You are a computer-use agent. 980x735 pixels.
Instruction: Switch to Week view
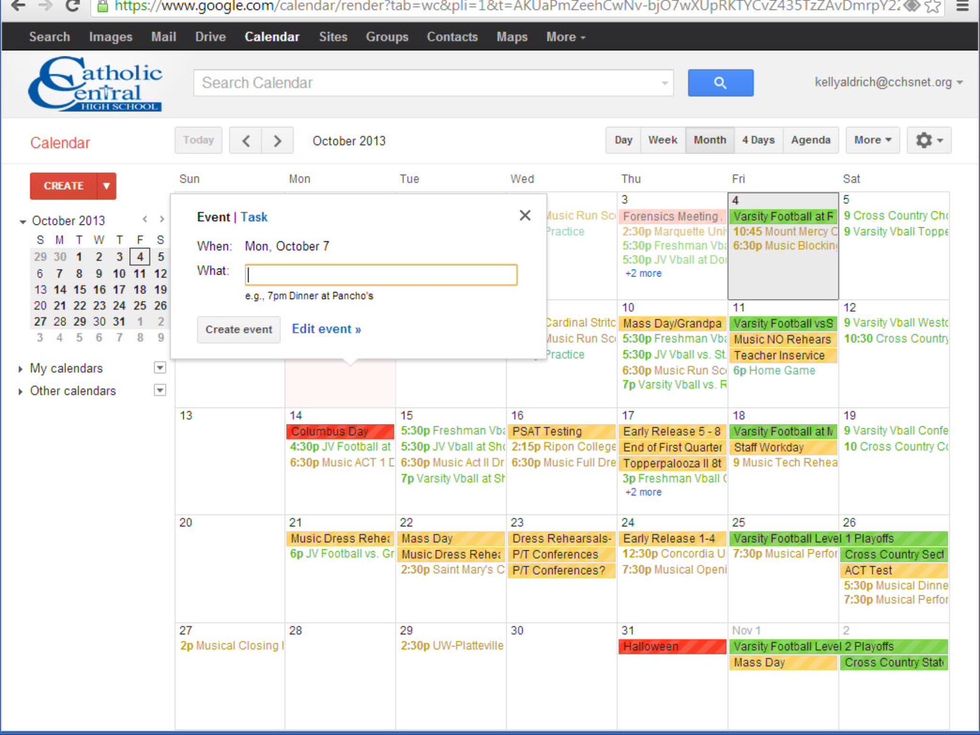click(x=662, y=140)
